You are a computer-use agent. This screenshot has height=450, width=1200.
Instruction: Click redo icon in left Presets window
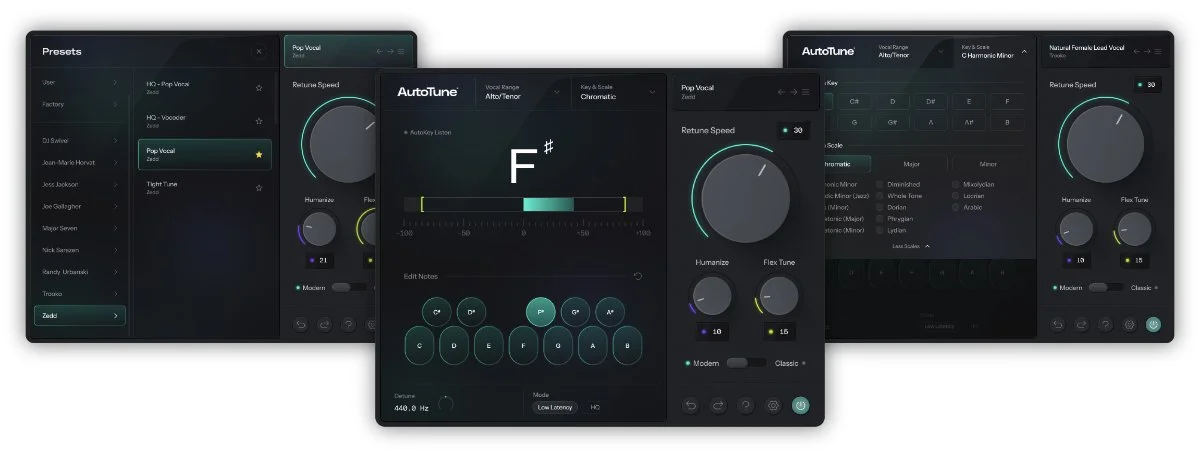tap(324, 324)
